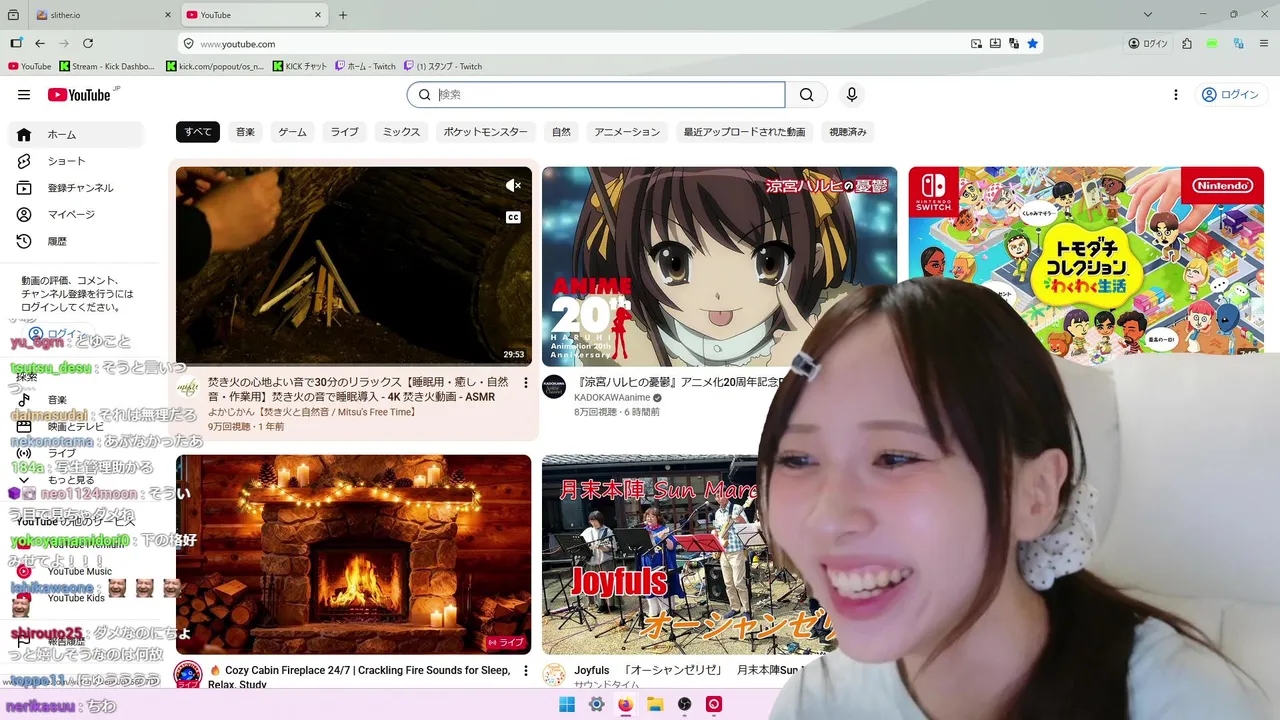1280x720 pixels.
Task: Open the (1) スタンプ - Twitch bookmark
Action: tap(443, 66)
